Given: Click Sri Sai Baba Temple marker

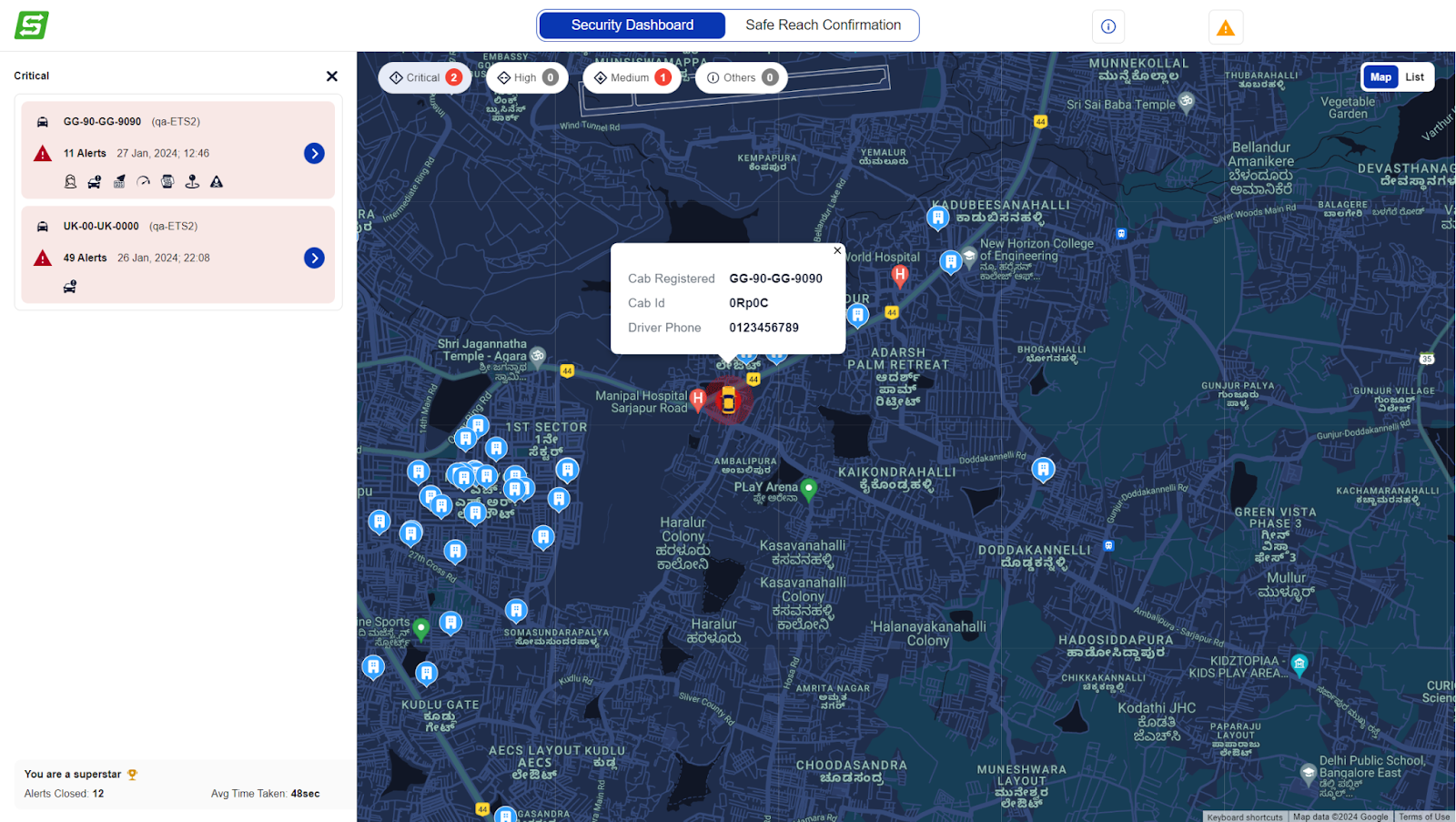Looking at the screenshot, I should coord(1186,103).
